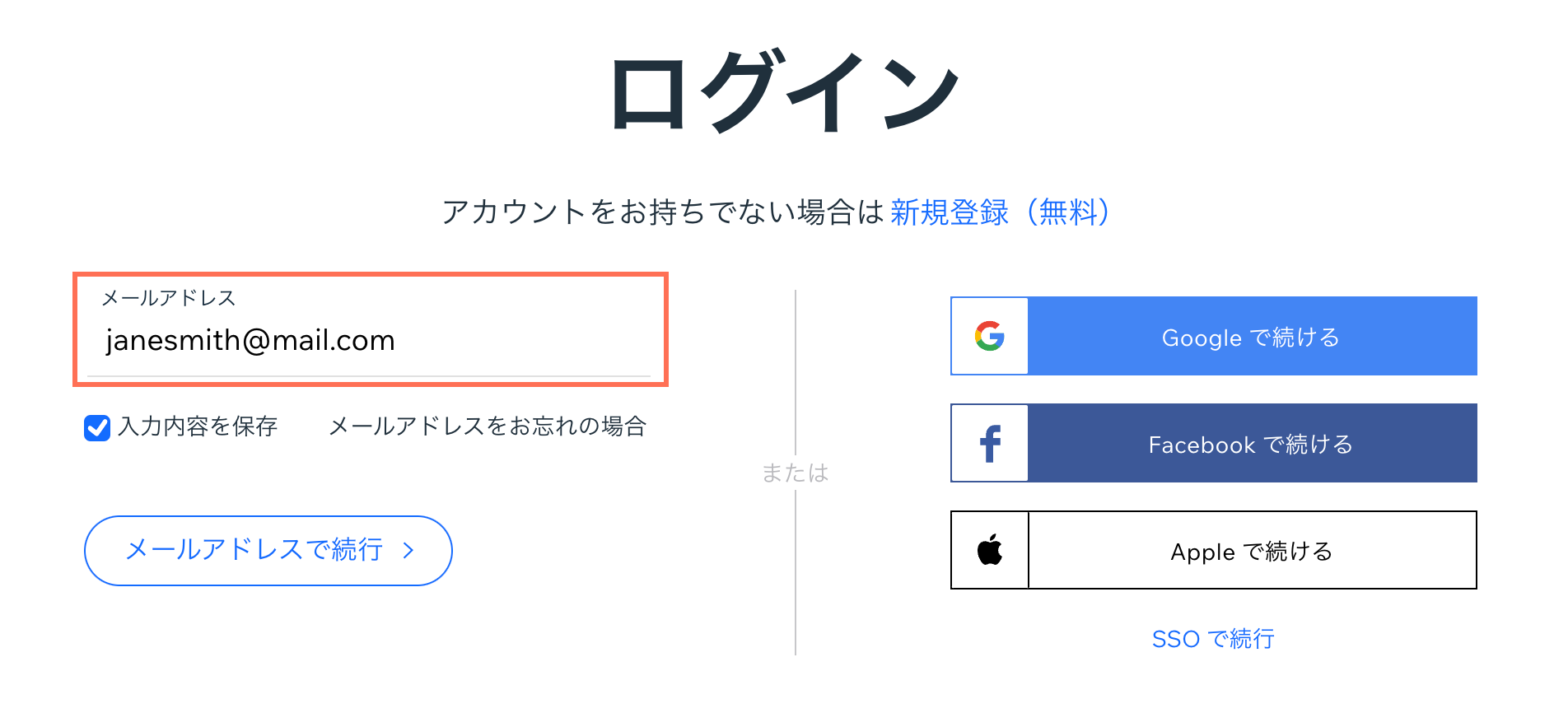Open the メールアドレスをお忘れの場合 link

(x=488, y=426)
